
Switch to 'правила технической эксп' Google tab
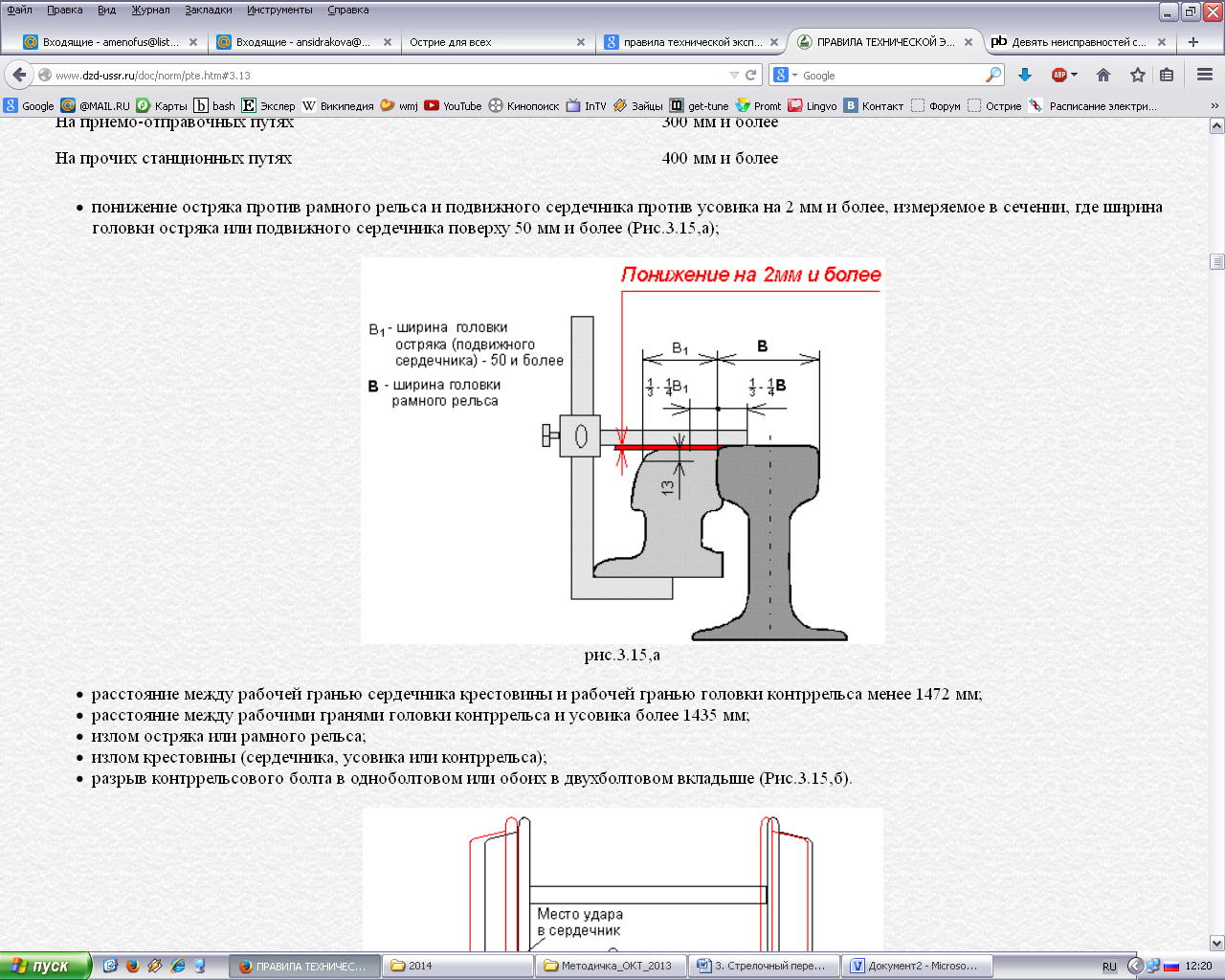pyautogui.click(x=689, y=42)
